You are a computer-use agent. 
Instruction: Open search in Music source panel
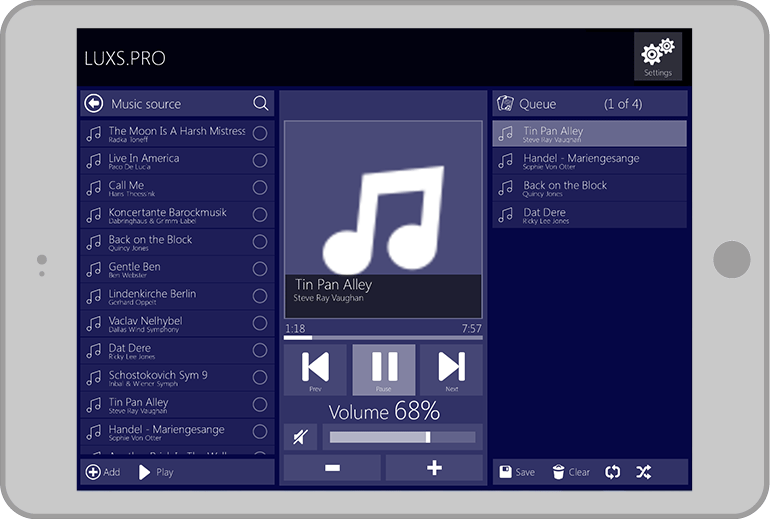click(260, 103)
